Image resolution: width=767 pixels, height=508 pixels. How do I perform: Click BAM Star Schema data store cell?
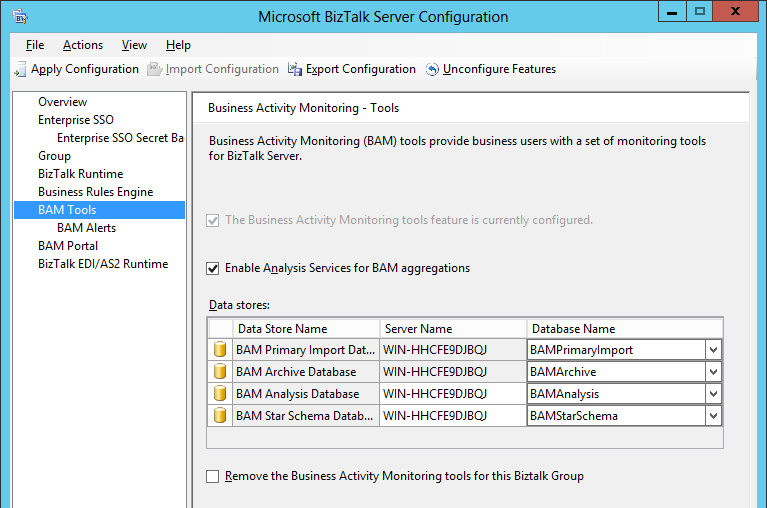click(x=306, y=416)
